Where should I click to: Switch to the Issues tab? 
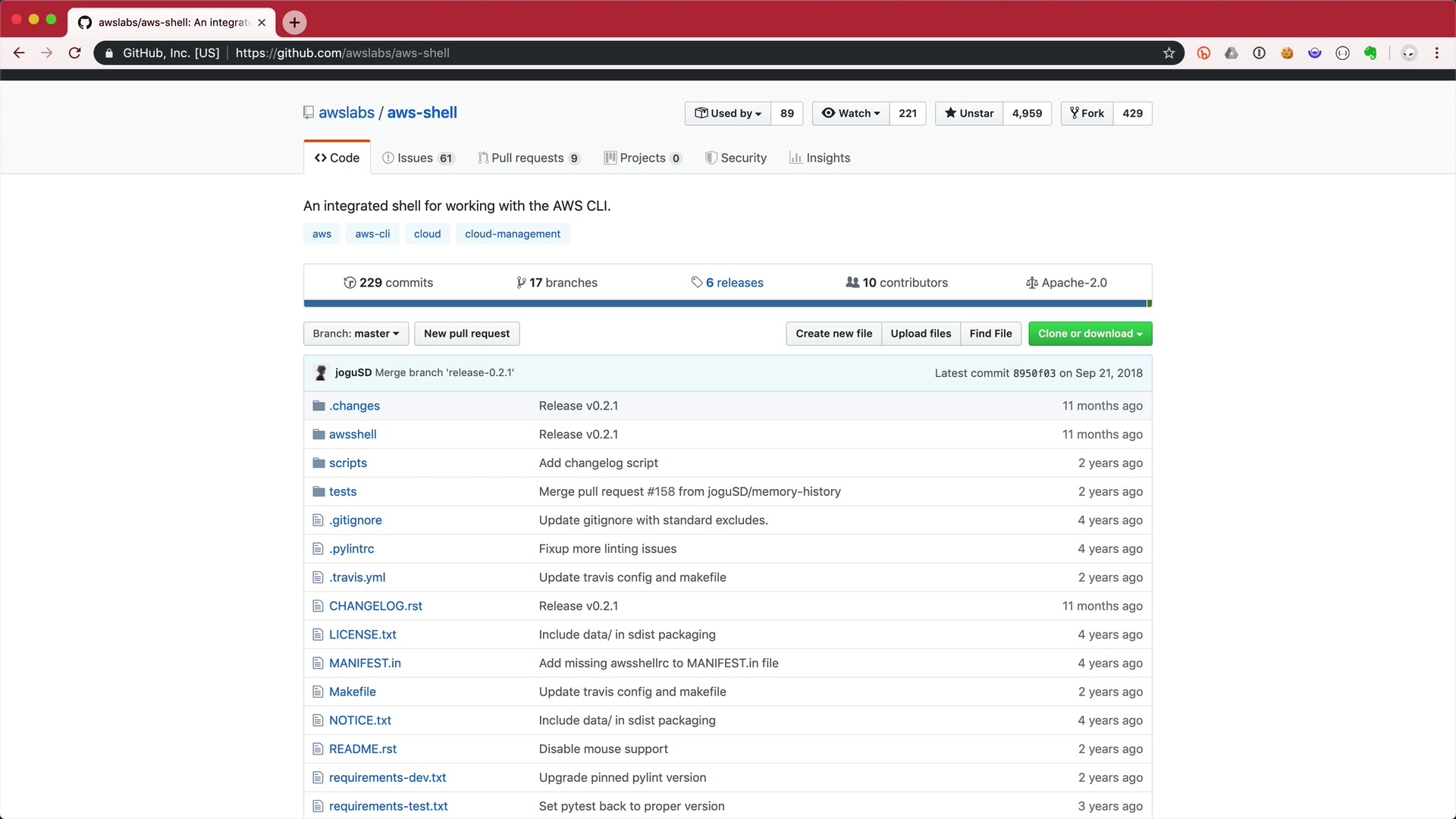pos(416,158)
